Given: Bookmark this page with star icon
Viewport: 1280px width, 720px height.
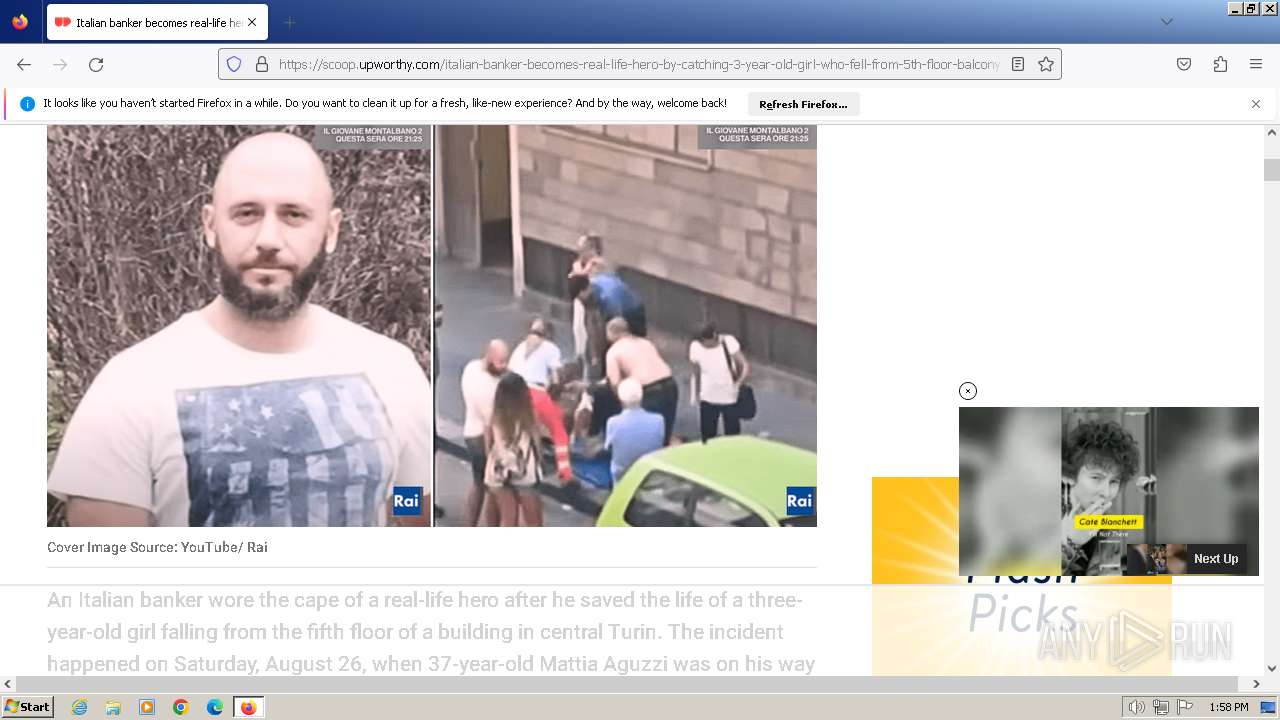Looking at the screenshot, I should point(1046,64).
